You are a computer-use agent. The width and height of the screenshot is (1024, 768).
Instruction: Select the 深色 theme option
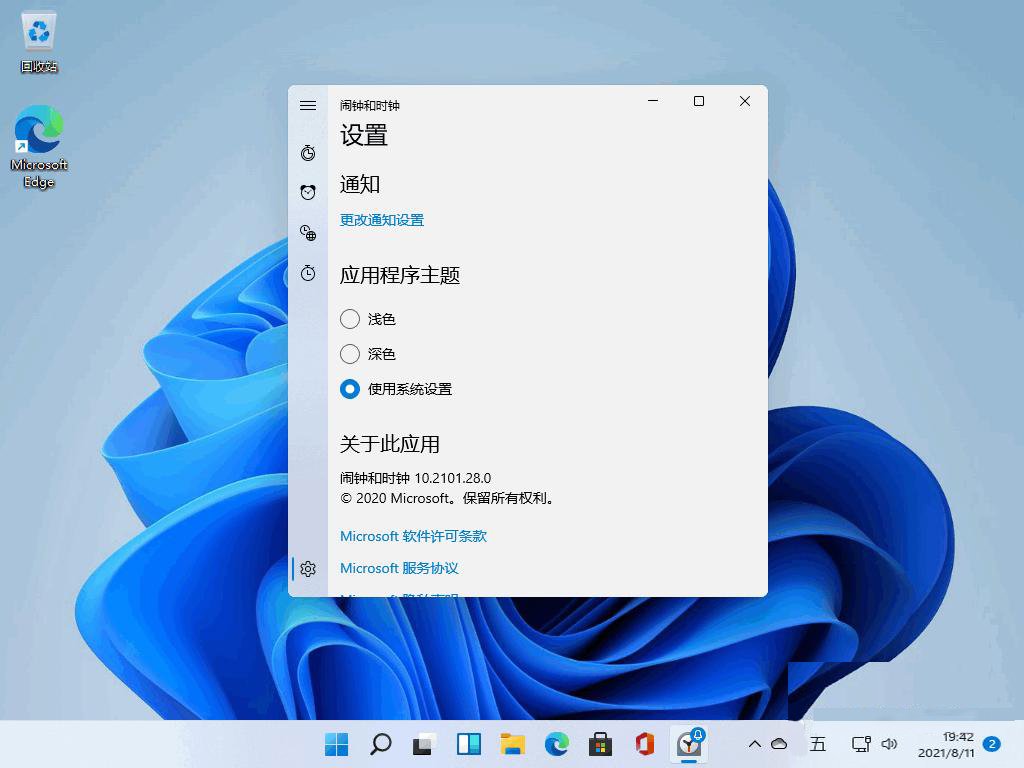click(x=368, y=354)
